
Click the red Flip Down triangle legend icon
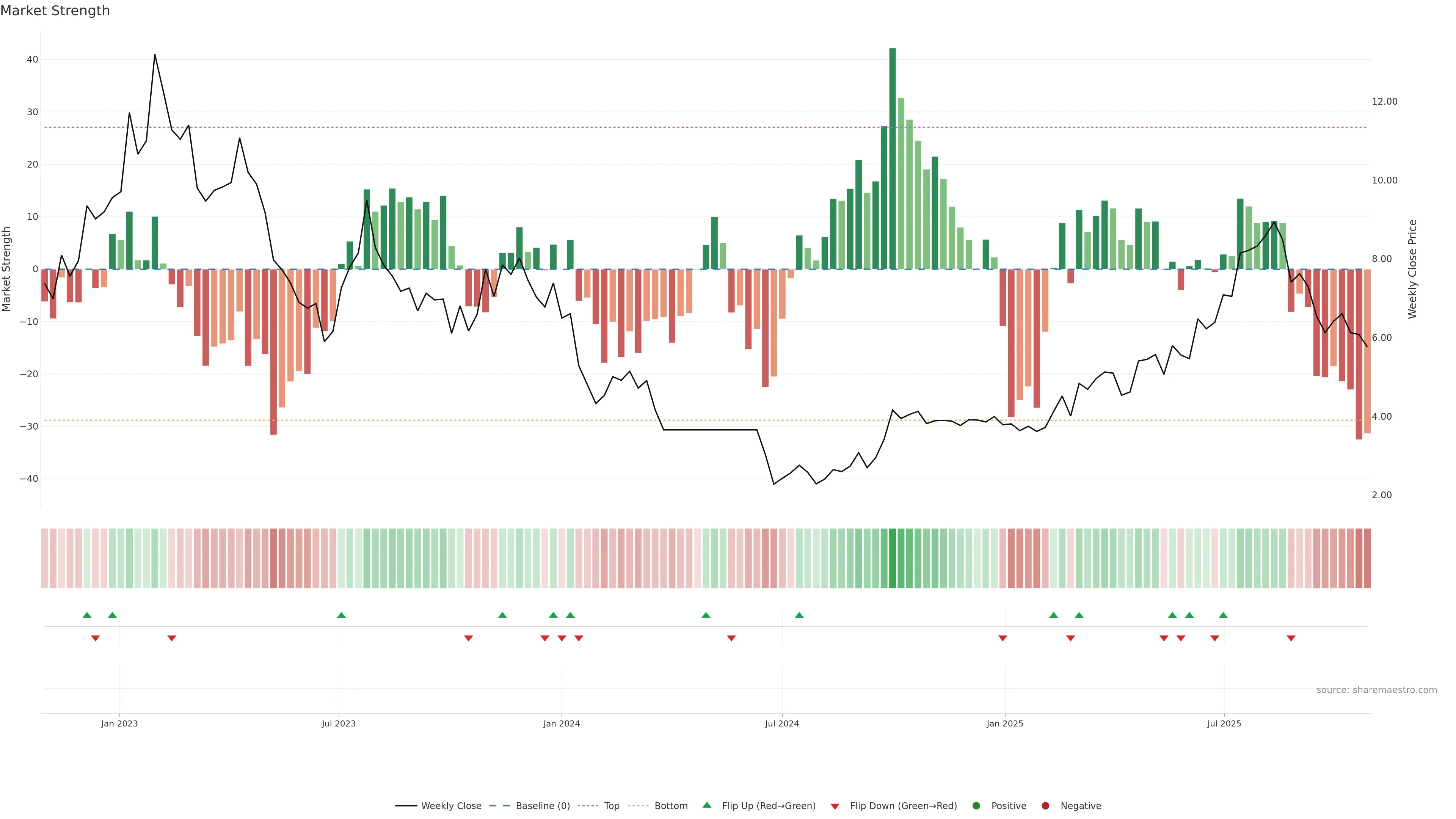coord(835,806)
